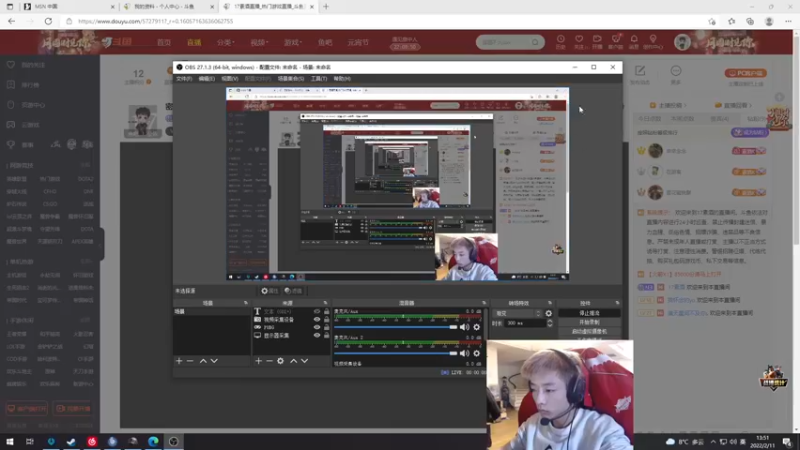
Task: Remove the selected scene with the minus icon
Action: pyautogui.click(x=190, y=361)
